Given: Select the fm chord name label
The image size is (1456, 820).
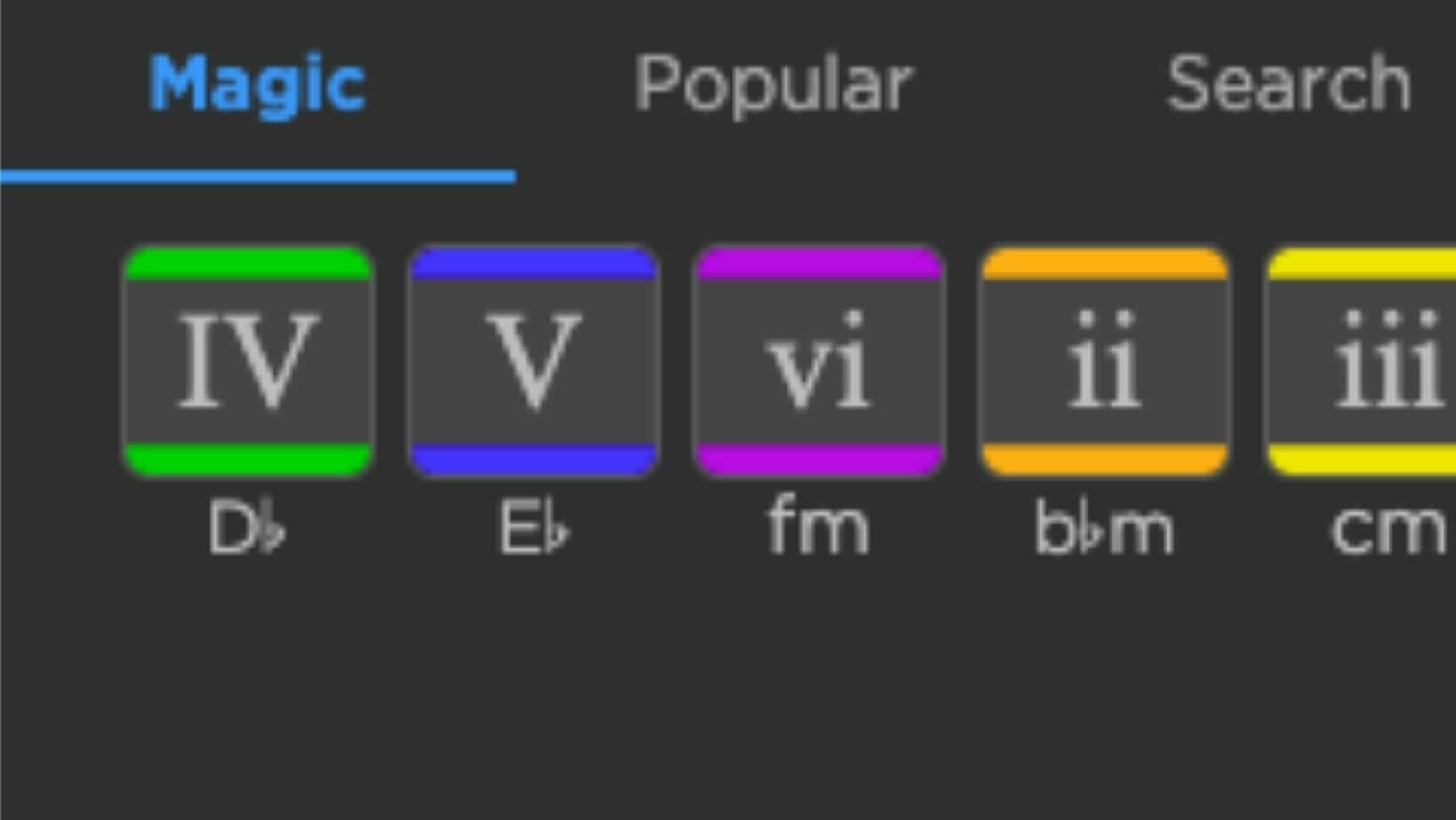Looking at the screenshot, I should 819,526.
